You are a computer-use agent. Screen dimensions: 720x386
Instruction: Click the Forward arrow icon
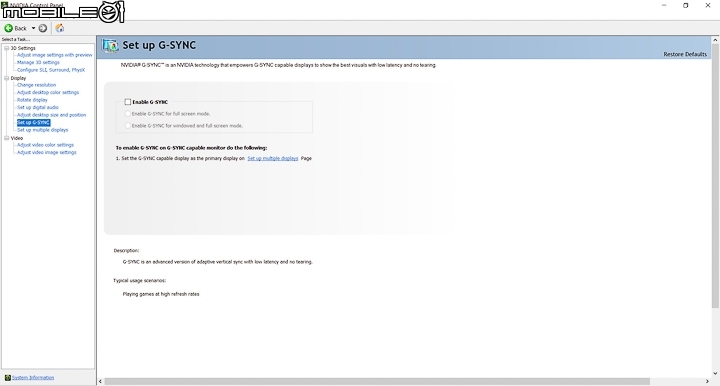tap(43, 28)
